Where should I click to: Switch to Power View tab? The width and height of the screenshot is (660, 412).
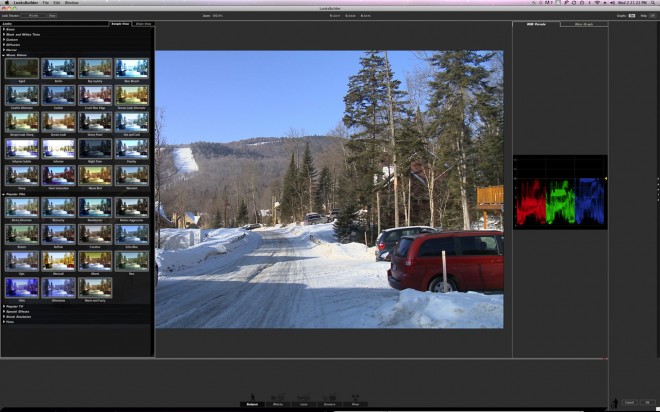coord(143,23)
